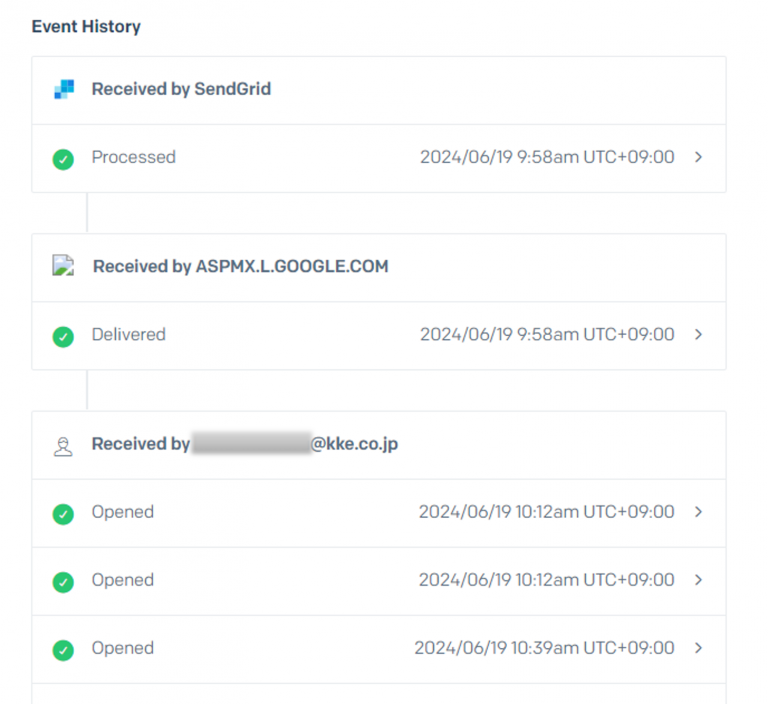
Task: Click the green check on the first Opened event
Action: pos(63,514)
